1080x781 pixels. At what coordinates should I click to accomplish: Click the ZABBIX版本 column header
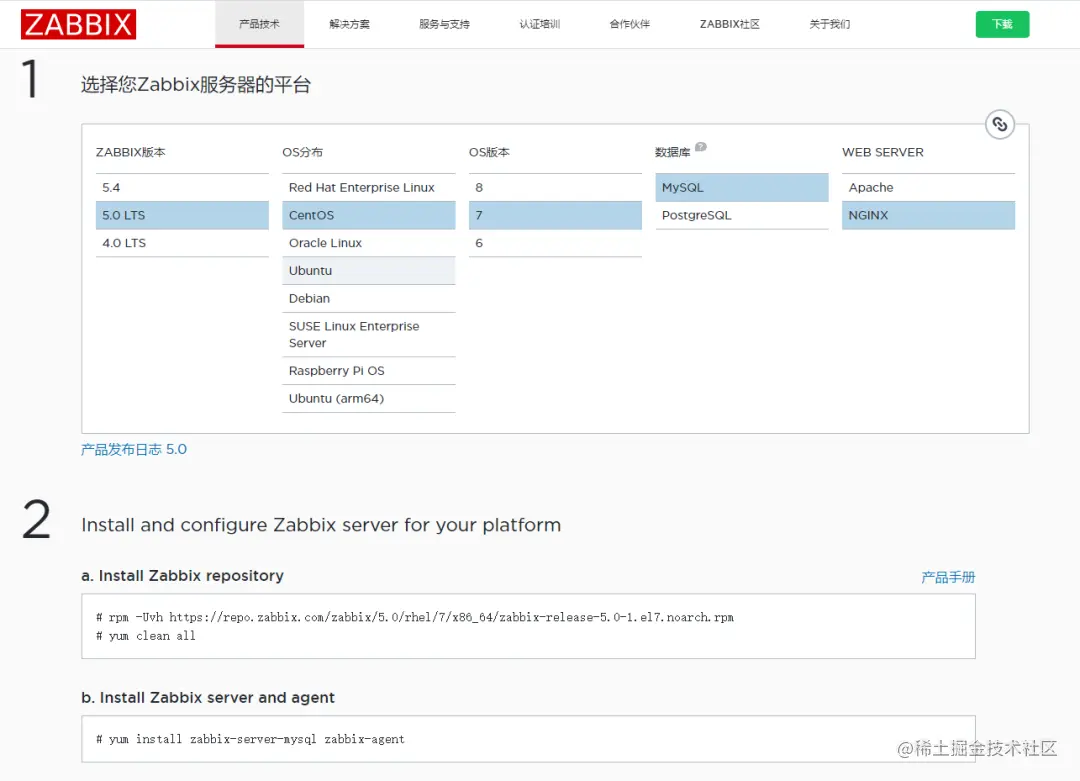131,152
